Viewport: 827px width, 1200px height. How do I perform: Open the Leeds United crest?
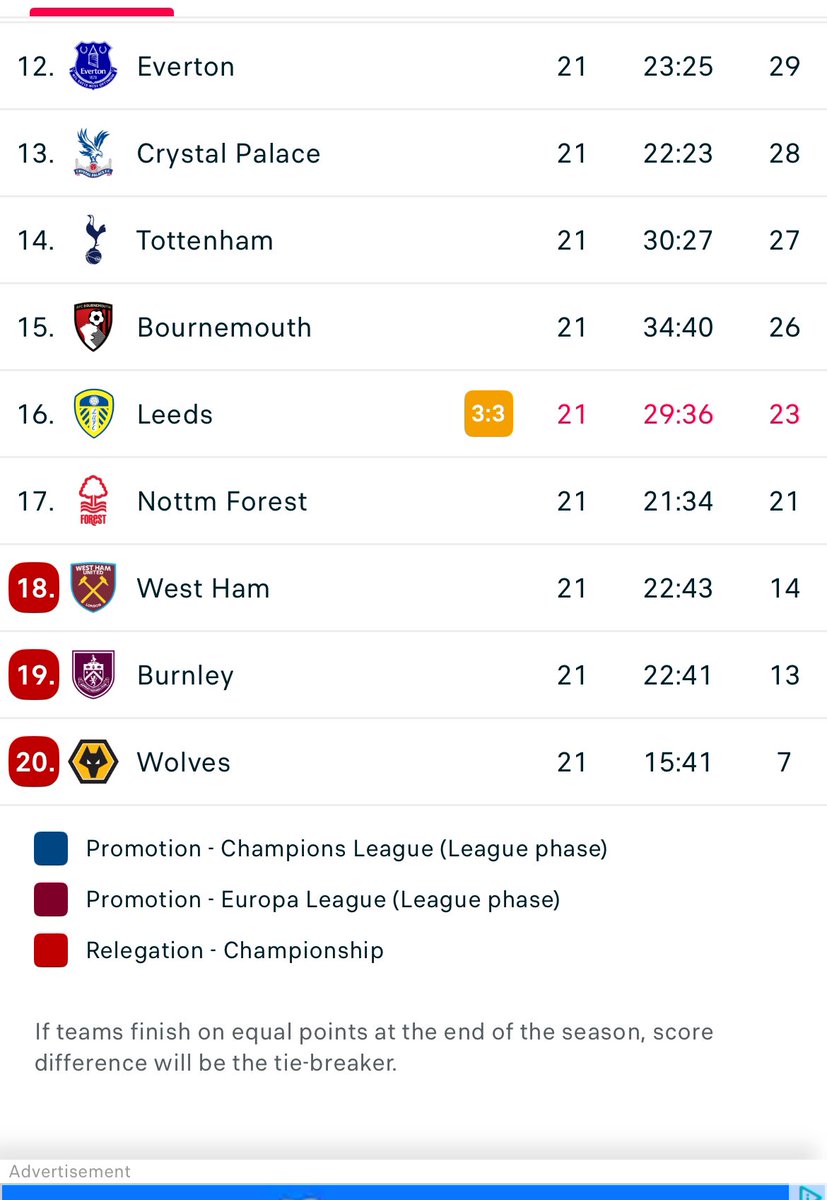coord(94,414)
